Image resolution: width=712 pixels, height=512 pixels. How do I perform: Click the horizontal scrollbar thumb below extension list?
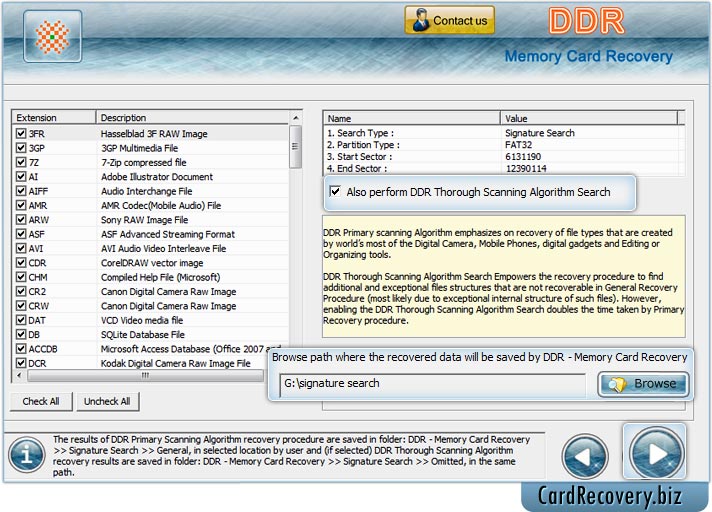(145, 375)
